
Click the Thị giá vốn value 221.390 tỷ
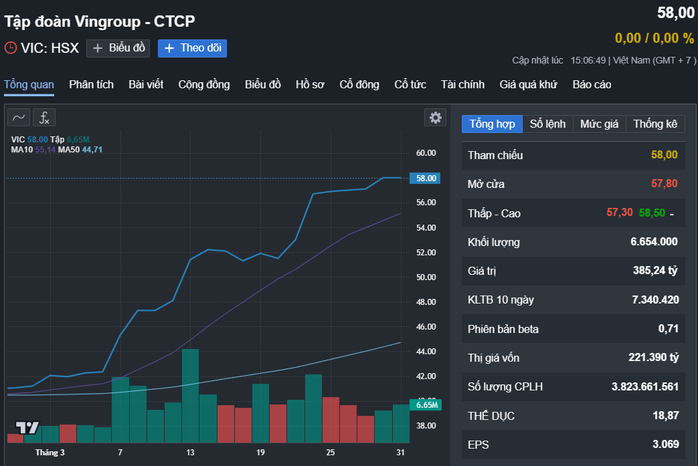653,357
